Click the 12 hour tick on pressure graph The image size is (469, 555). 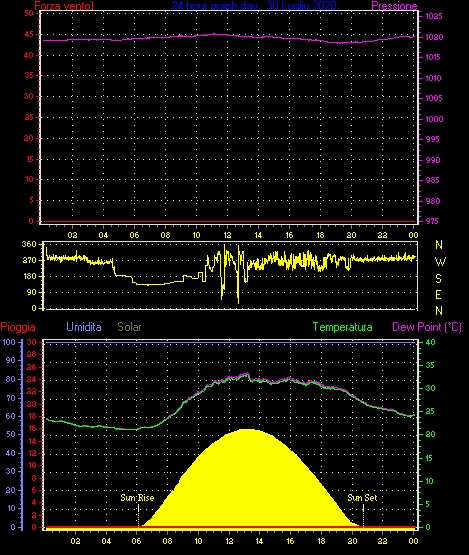227,235
